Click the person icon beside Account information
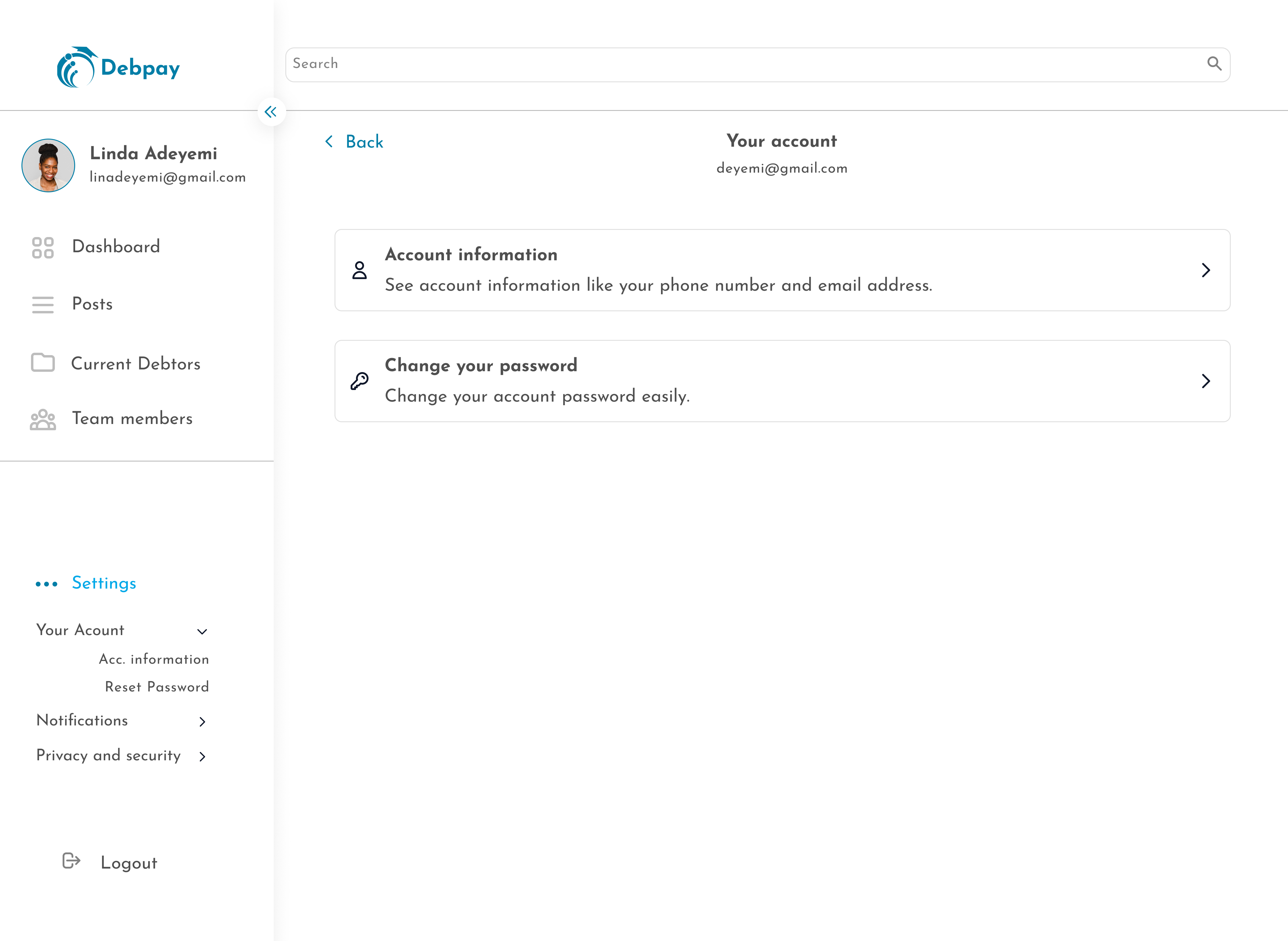1288x941 pixels. click(359, 271)
